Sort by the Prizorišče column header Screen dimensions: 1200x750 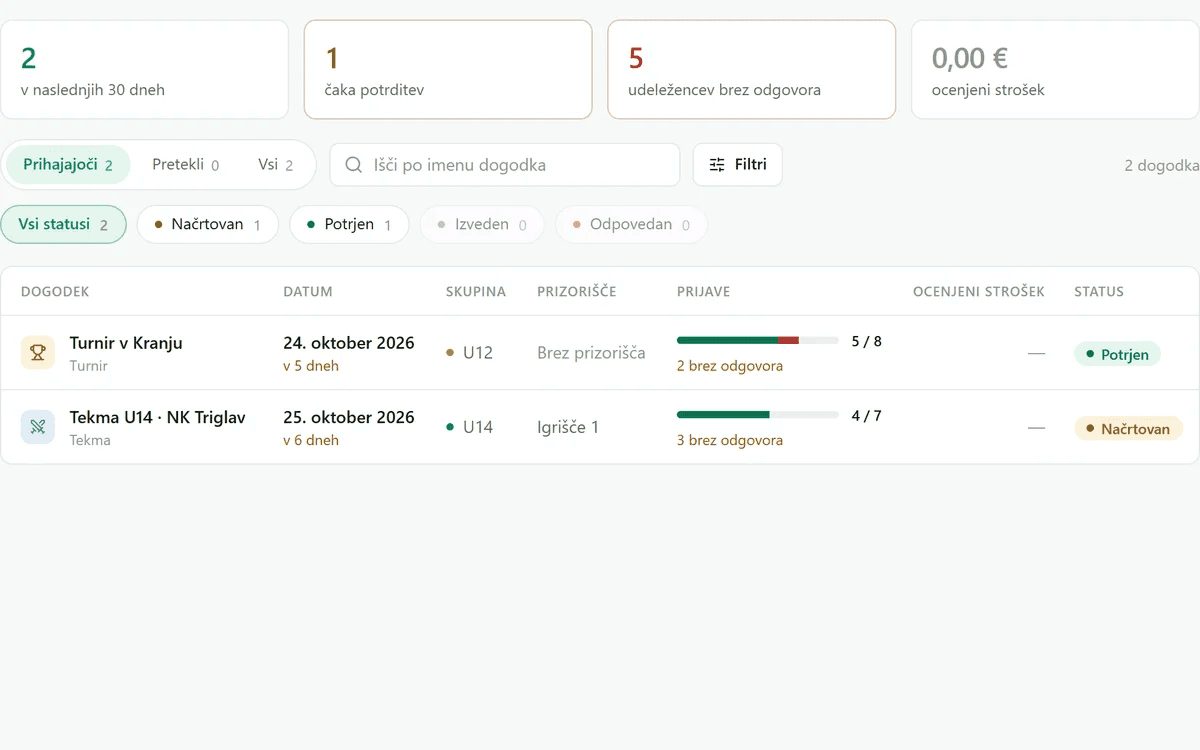click(x=577, y=292)
